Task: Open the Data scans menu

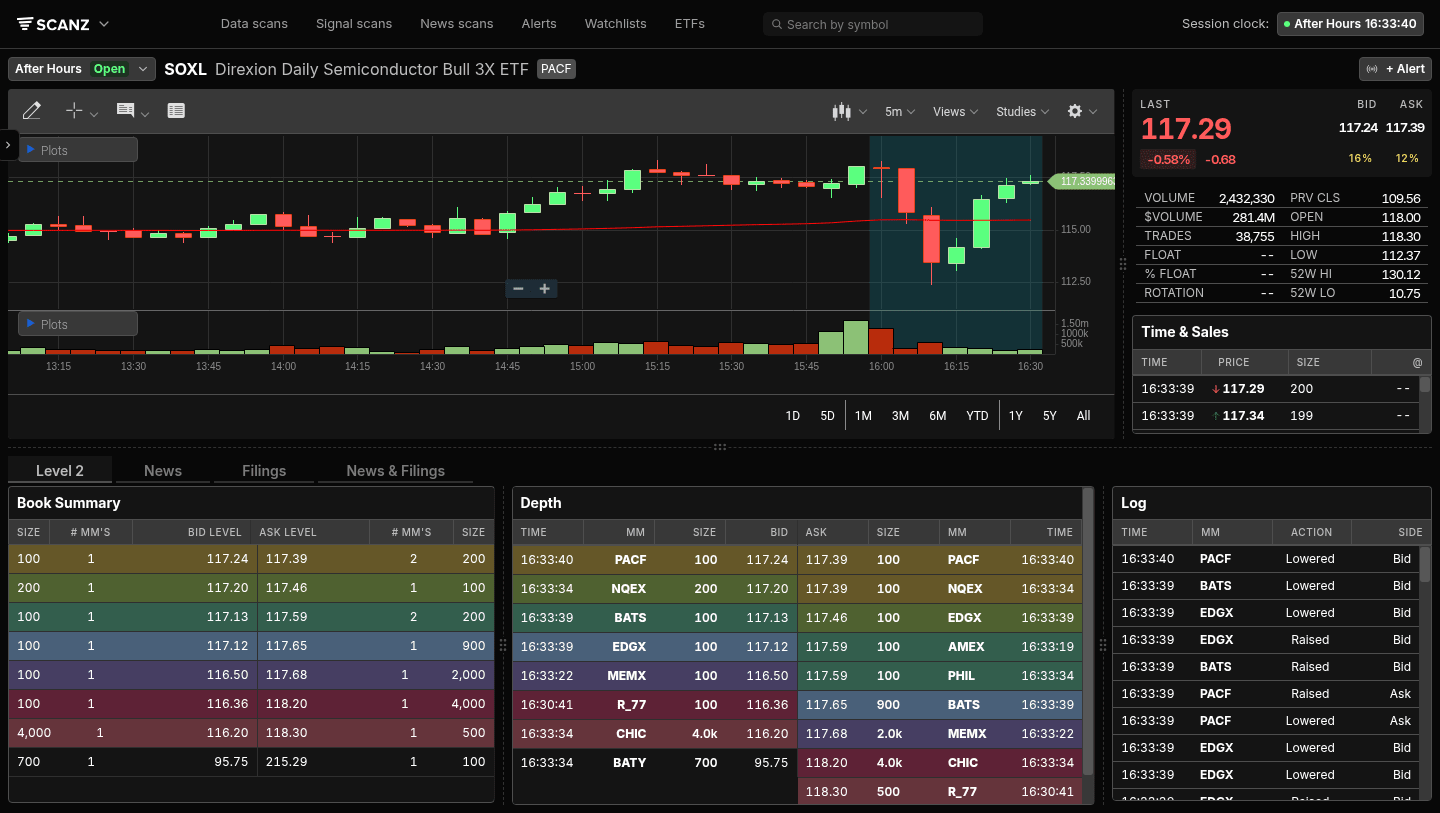Action: (254, 24)
